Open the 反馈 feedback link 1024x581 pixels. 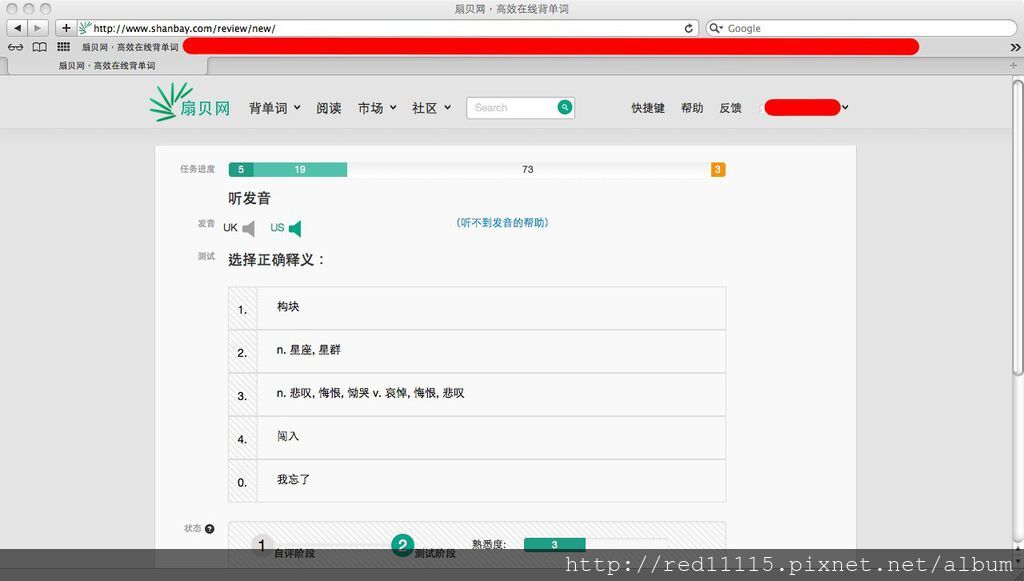pyautogui.click(x=730, y=108)
